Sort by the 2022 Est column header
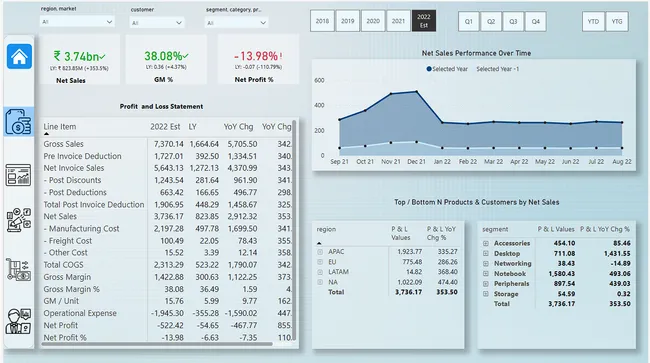650x363 pixels. tap(165, 127)
